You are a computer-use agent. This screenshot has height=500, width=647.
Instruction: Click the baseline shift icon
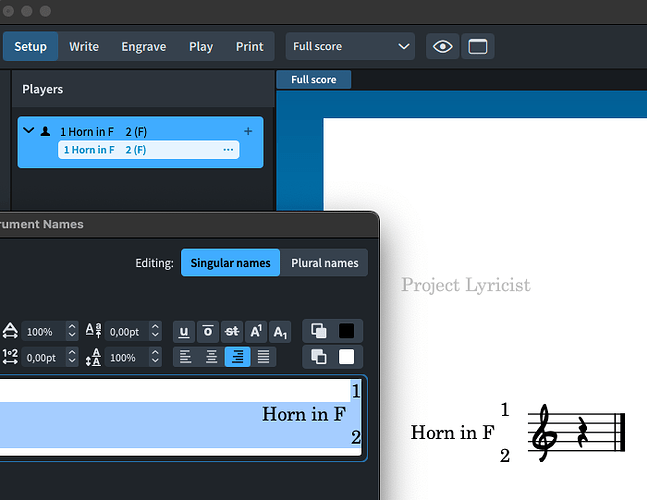(x=93, y=331)
